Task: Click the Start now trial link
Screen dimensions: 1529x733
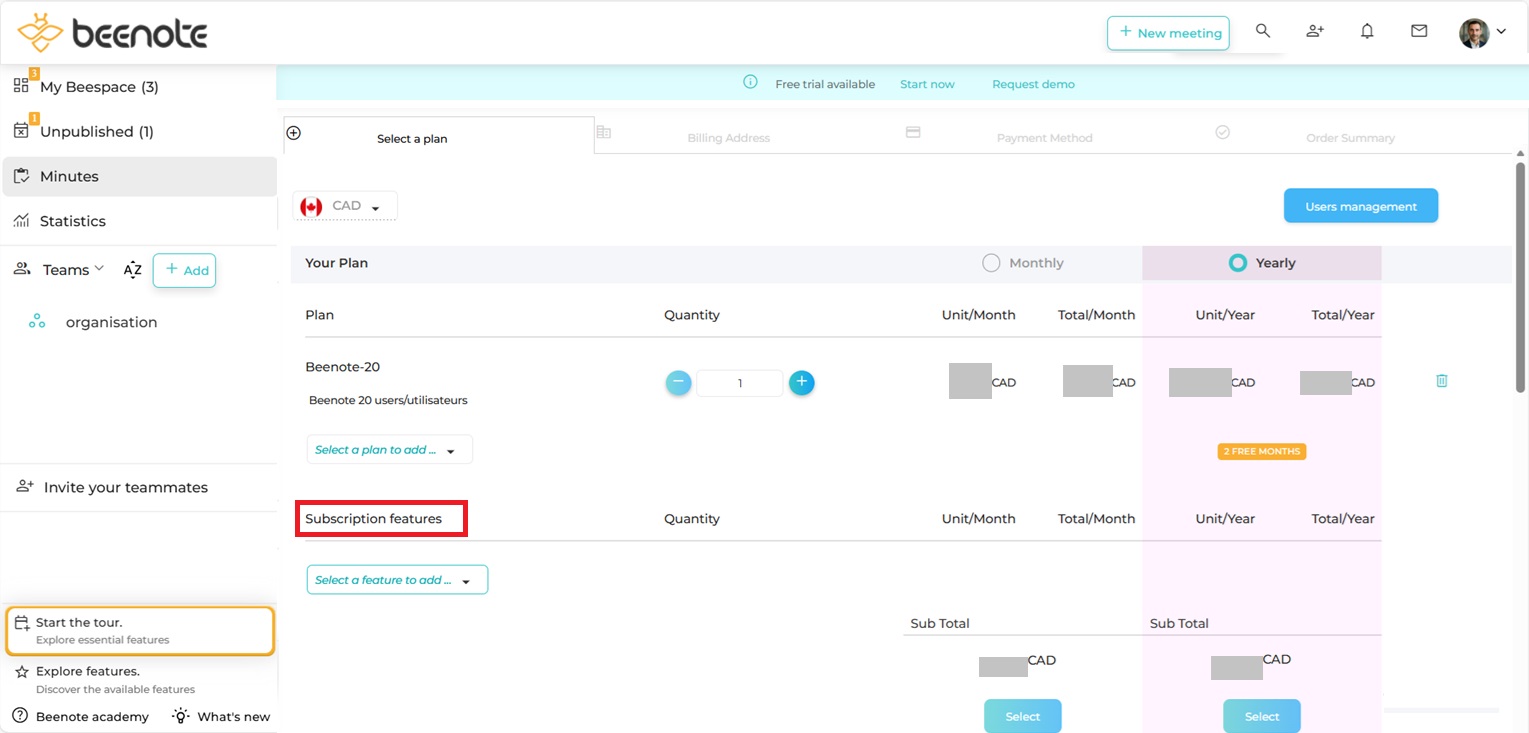Action: 927,84
